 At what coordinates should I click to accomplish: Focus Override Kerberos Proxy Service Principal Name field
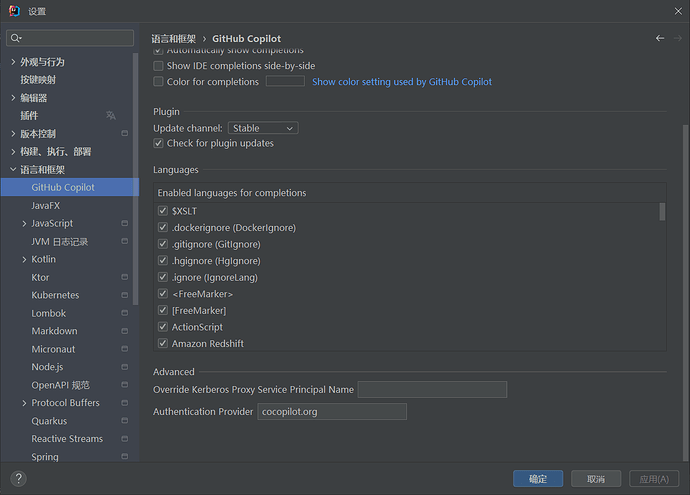pos(432,389)
